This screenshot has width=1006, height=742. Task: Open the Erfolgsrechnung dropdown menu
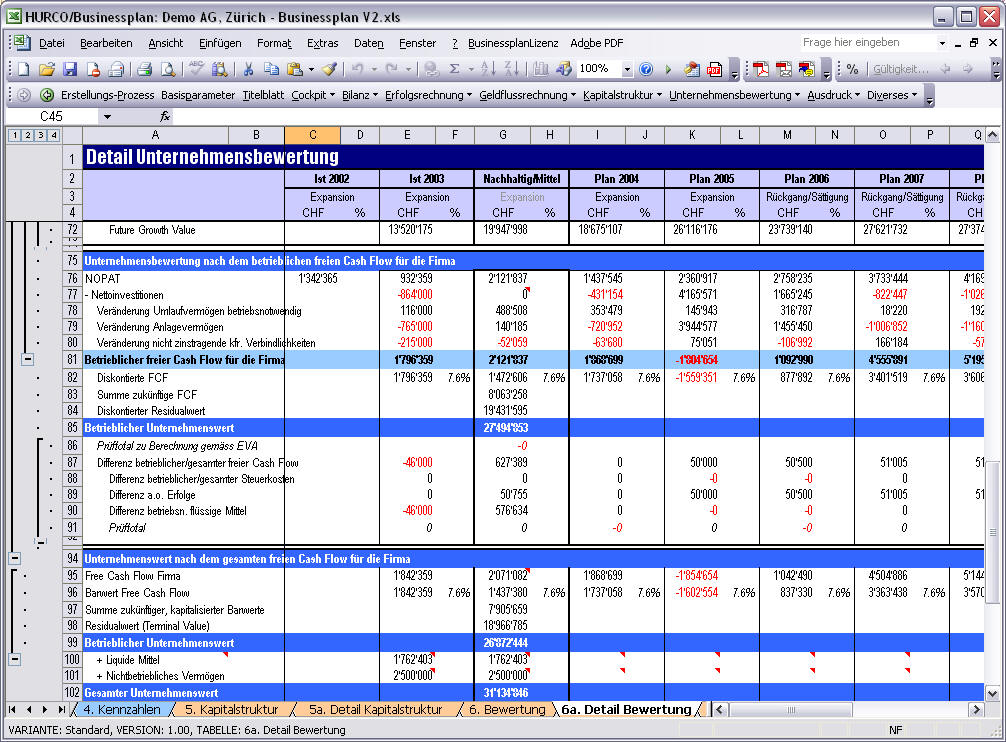(428, 96)
